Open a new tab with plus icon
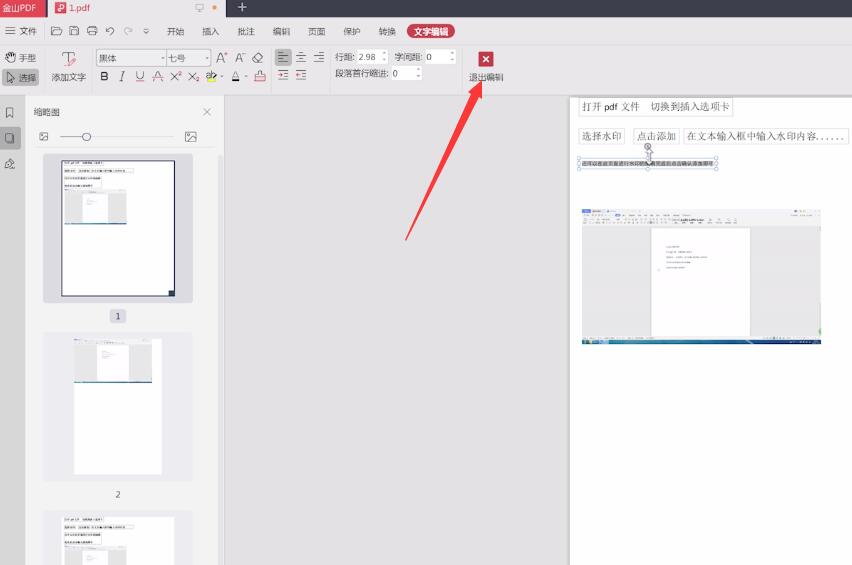This screenshot has height=565, width=852. (242, 8)
